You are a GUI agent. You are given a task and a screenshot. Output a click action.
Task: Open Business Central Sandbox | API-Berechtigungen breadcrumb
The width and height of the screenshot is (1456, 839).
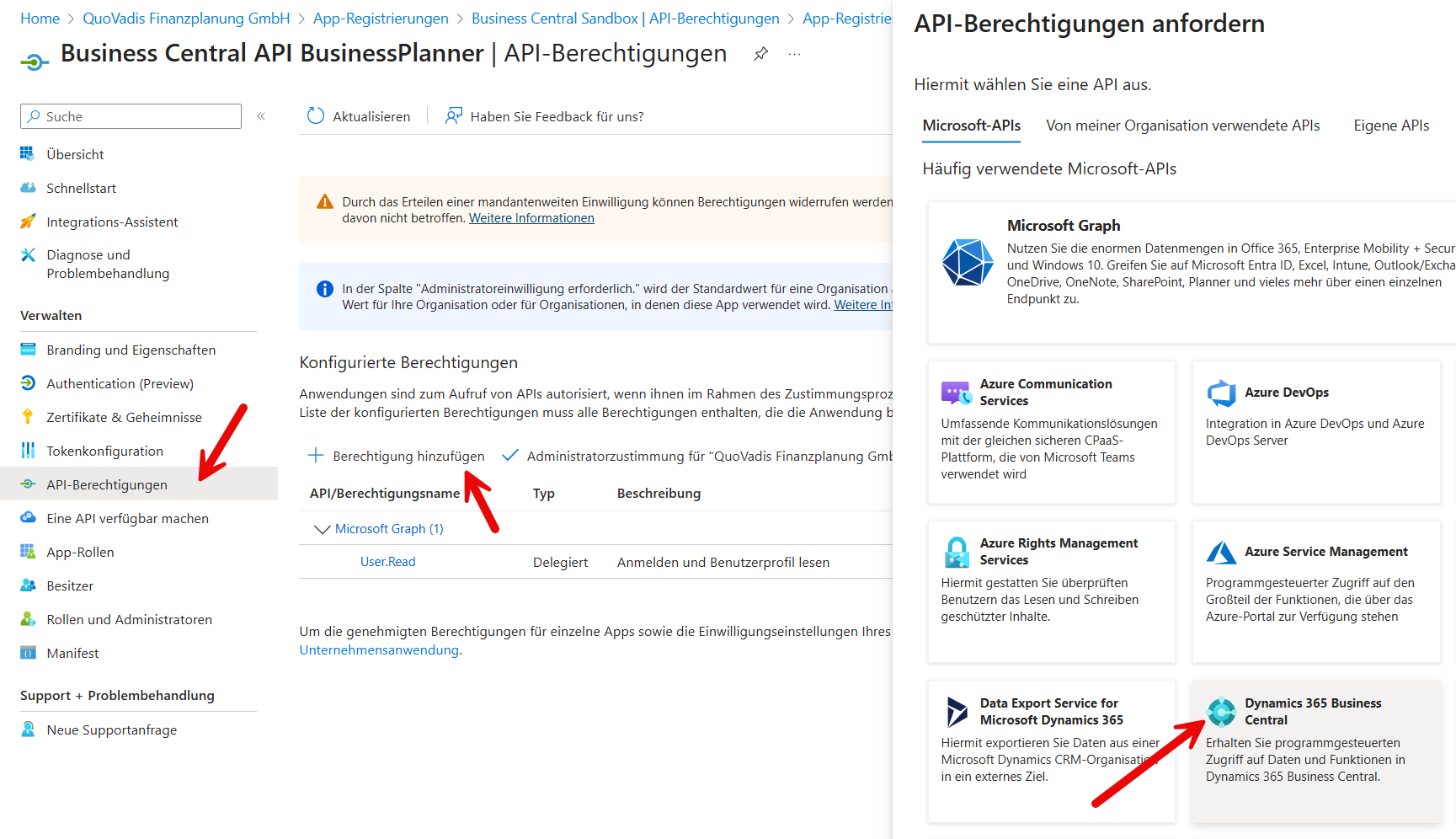click(x=626, y=19)
